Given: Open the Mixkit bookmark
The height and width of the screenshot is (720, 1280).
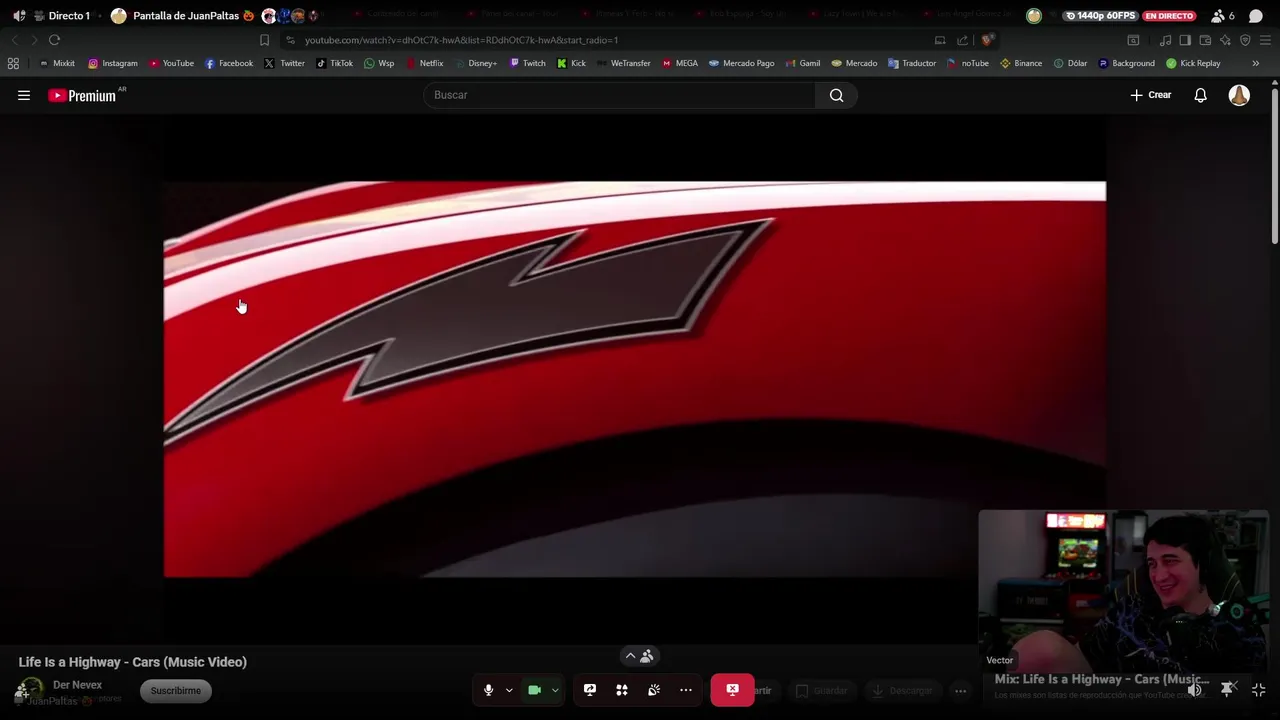Looking at the screenshot, I should click(x=57, y=63).
